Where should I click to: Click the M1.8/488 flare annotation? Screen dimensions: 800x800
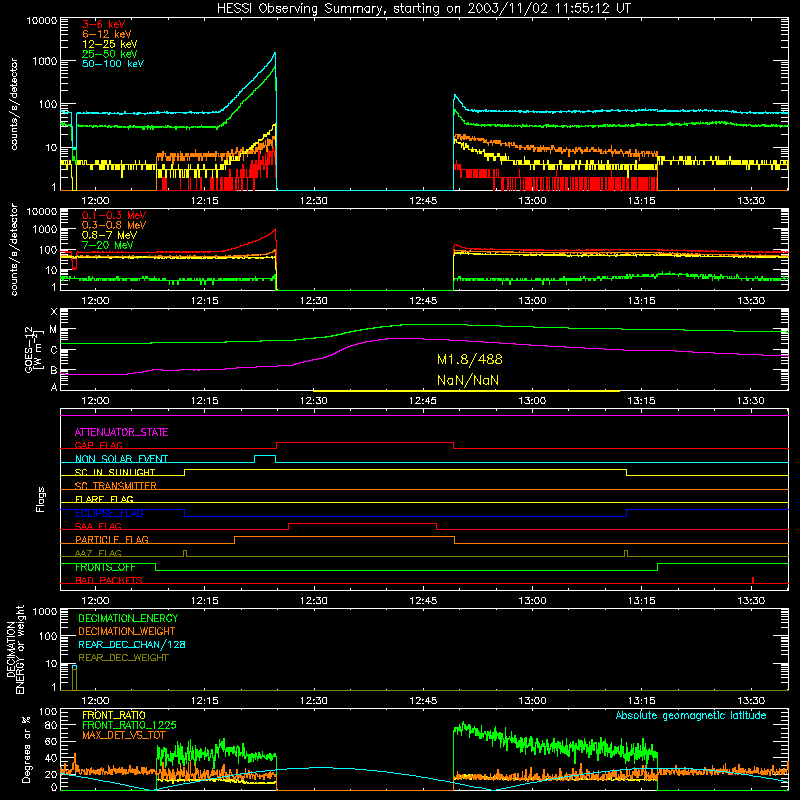pyautogui.click(x=470, y=360)
